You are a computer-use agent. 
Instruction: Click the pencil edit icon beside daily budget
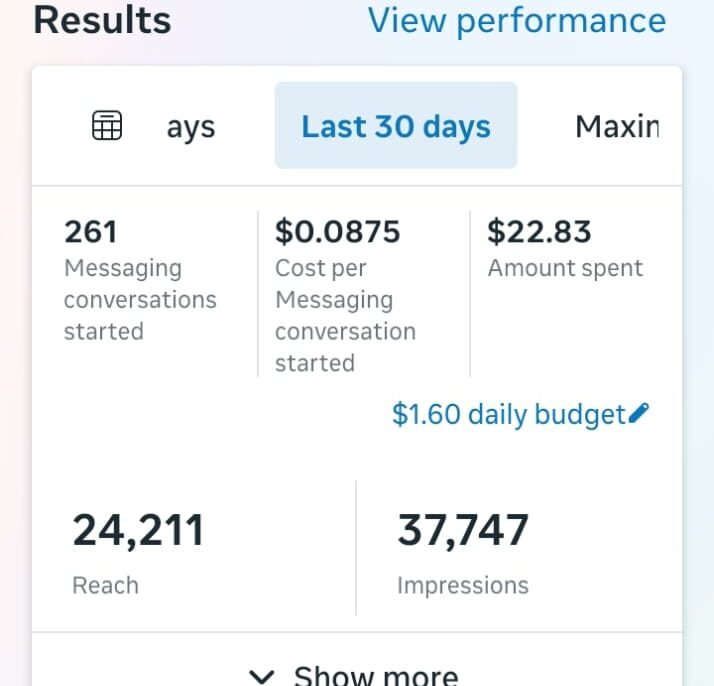[x=640, y=413]
